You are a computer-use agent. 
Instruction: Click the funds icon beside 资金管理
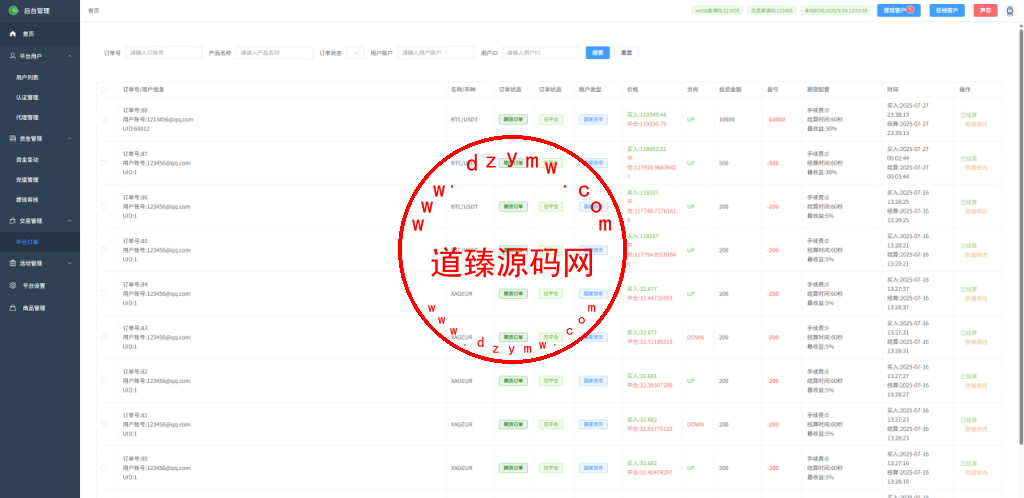coord(12,138)
